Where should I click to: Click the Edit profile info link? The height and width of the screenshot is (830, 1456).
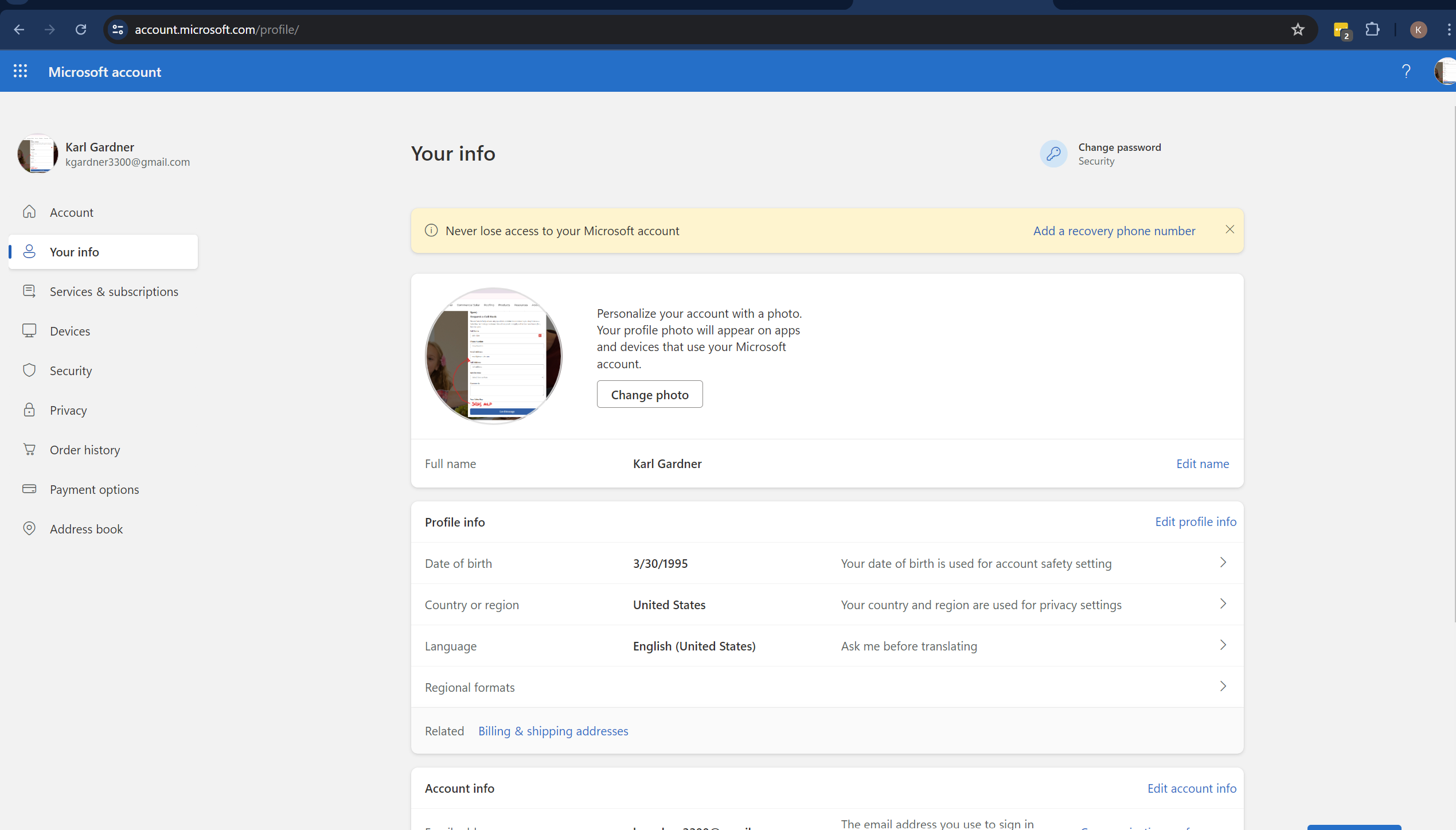click(1196, 521)
